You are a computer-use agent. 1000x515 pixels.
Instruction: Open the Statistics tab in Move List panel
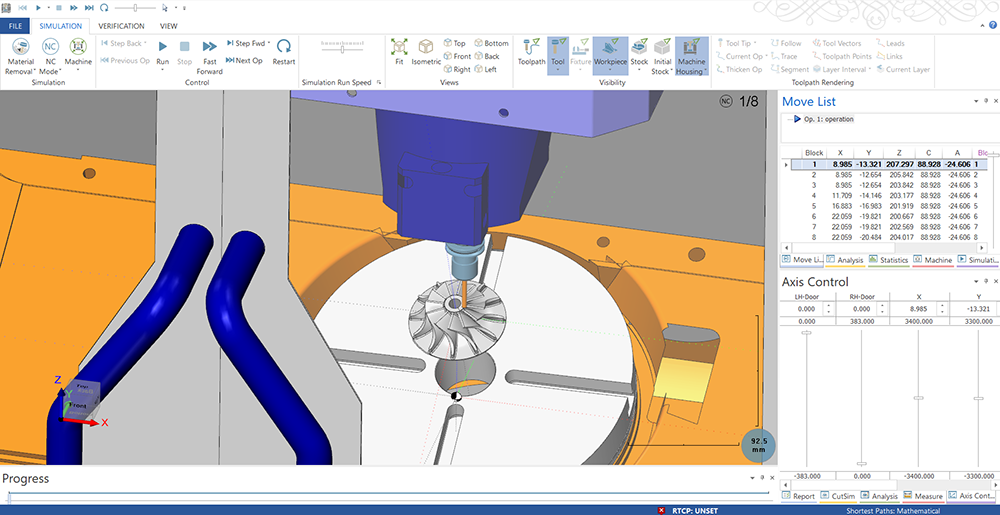[x=888, y=260]
